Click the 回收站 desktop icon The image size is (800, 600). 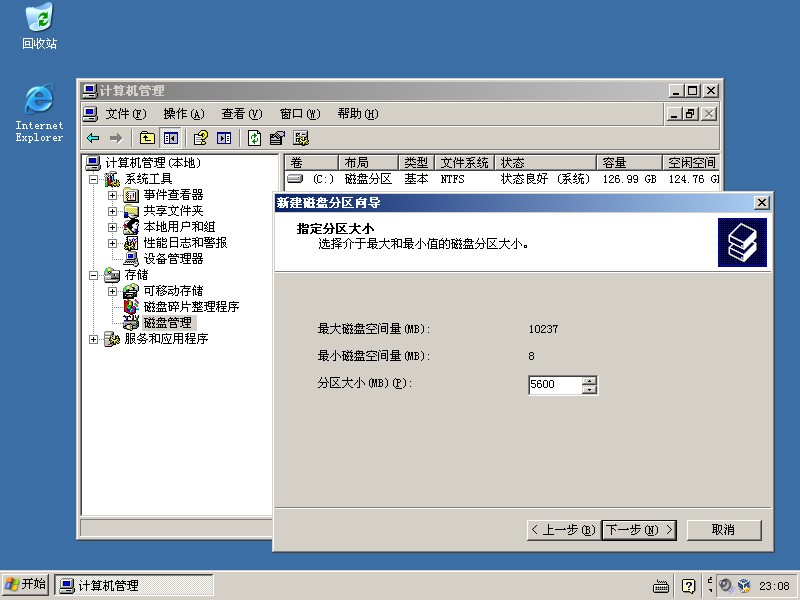[x=39, y=27]
